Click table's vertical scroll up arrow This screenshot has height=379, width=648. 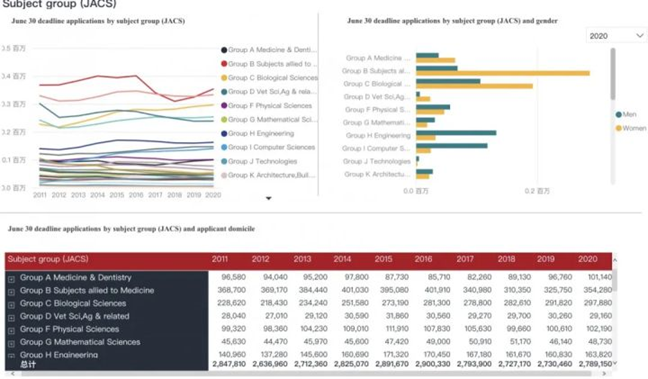(x=615, y=260)
